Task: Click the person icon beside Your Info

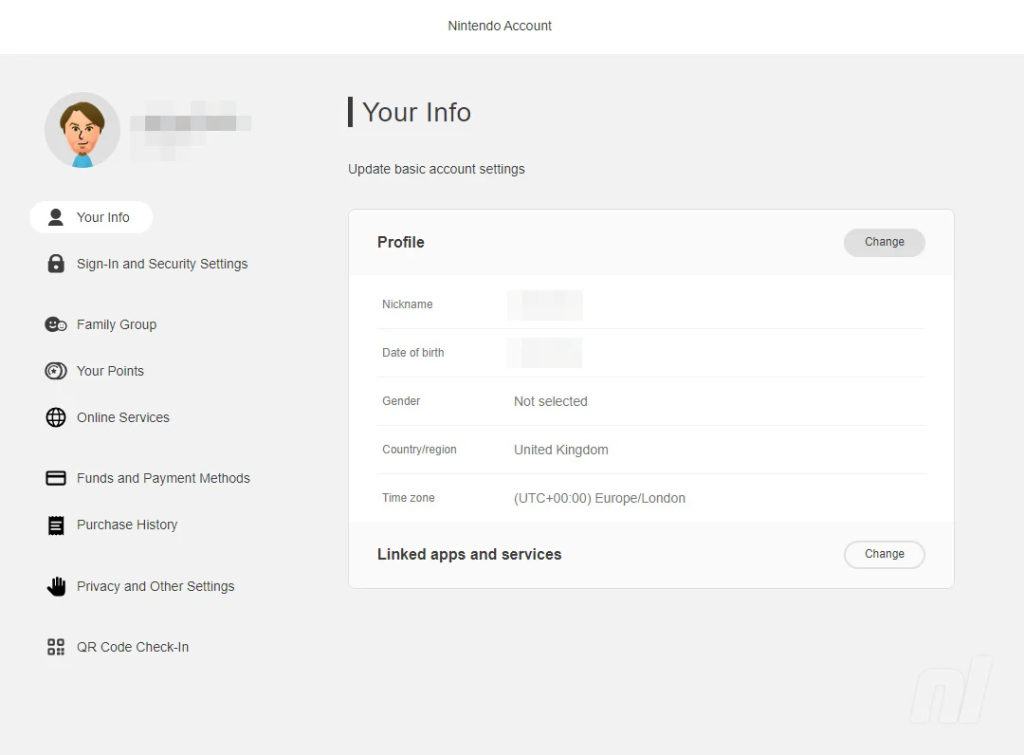Action: [x=56, y=217]
